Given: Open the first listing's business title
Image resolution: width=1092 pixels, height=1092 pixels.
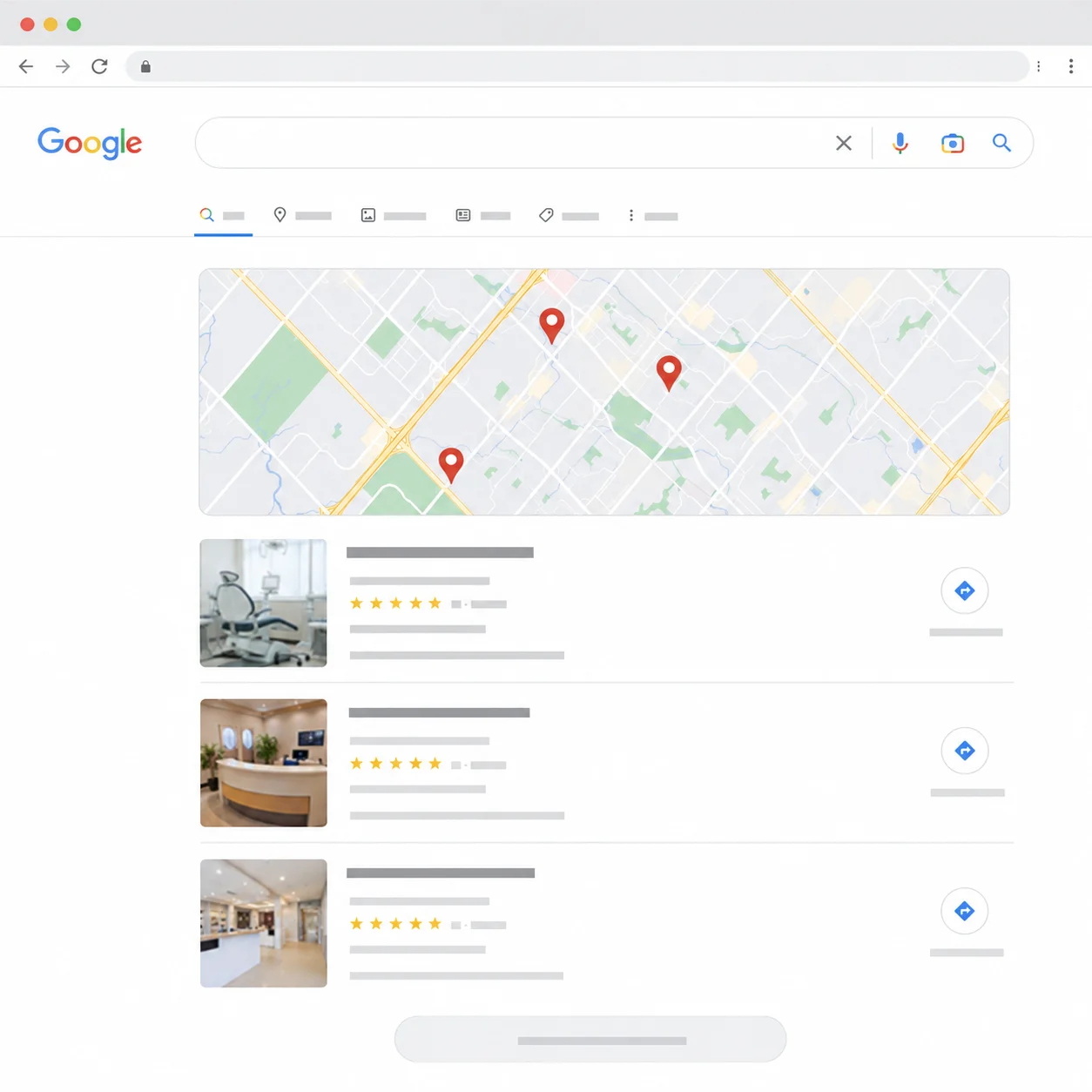Looking at the screenshot, I should pyautogui.click(x=440, y=552).
